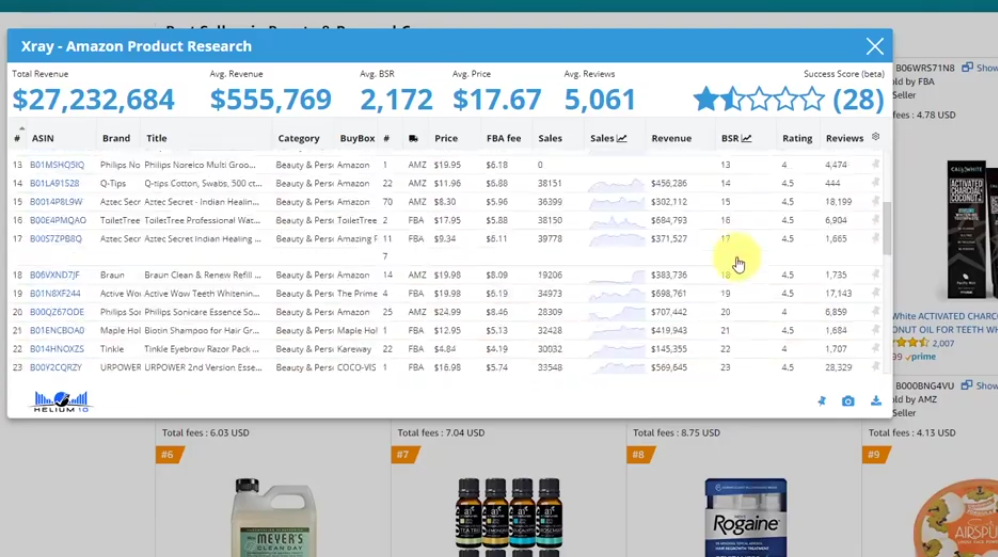The width and height of the screenshot is (998, 557).
Task: Click the Avg. Reviews value 5,061
Action: (600, 99)
